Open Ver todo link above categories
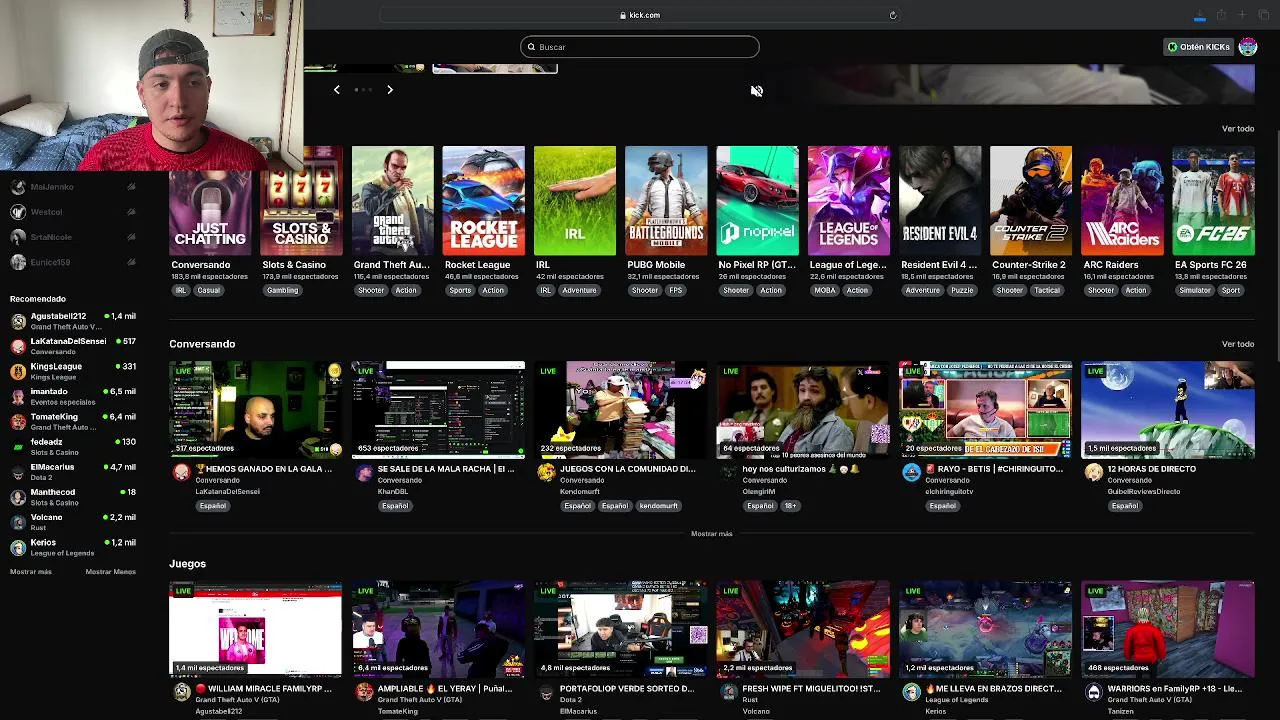This screenshot has height=720, width=1280. (x=1237, y=129)
